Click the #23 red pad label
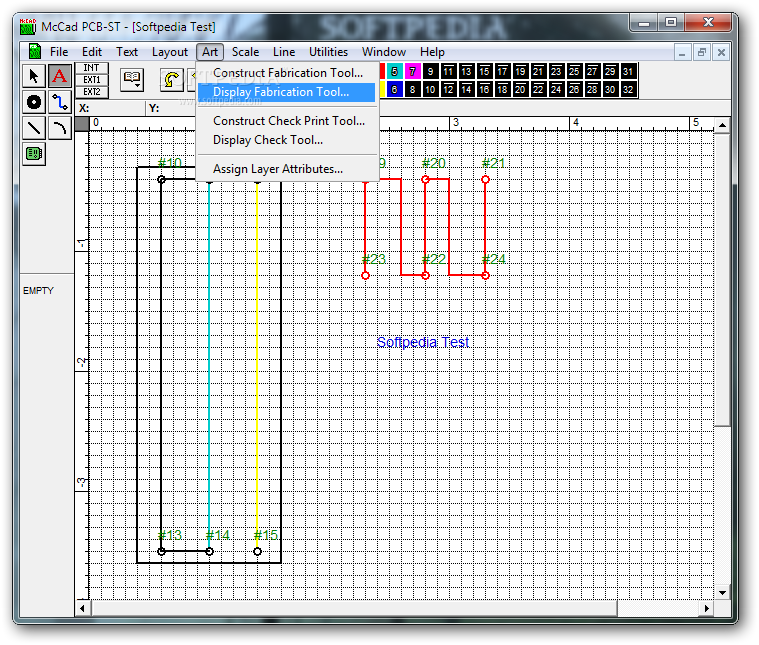The image size is (759, 645). coord(374,259)
